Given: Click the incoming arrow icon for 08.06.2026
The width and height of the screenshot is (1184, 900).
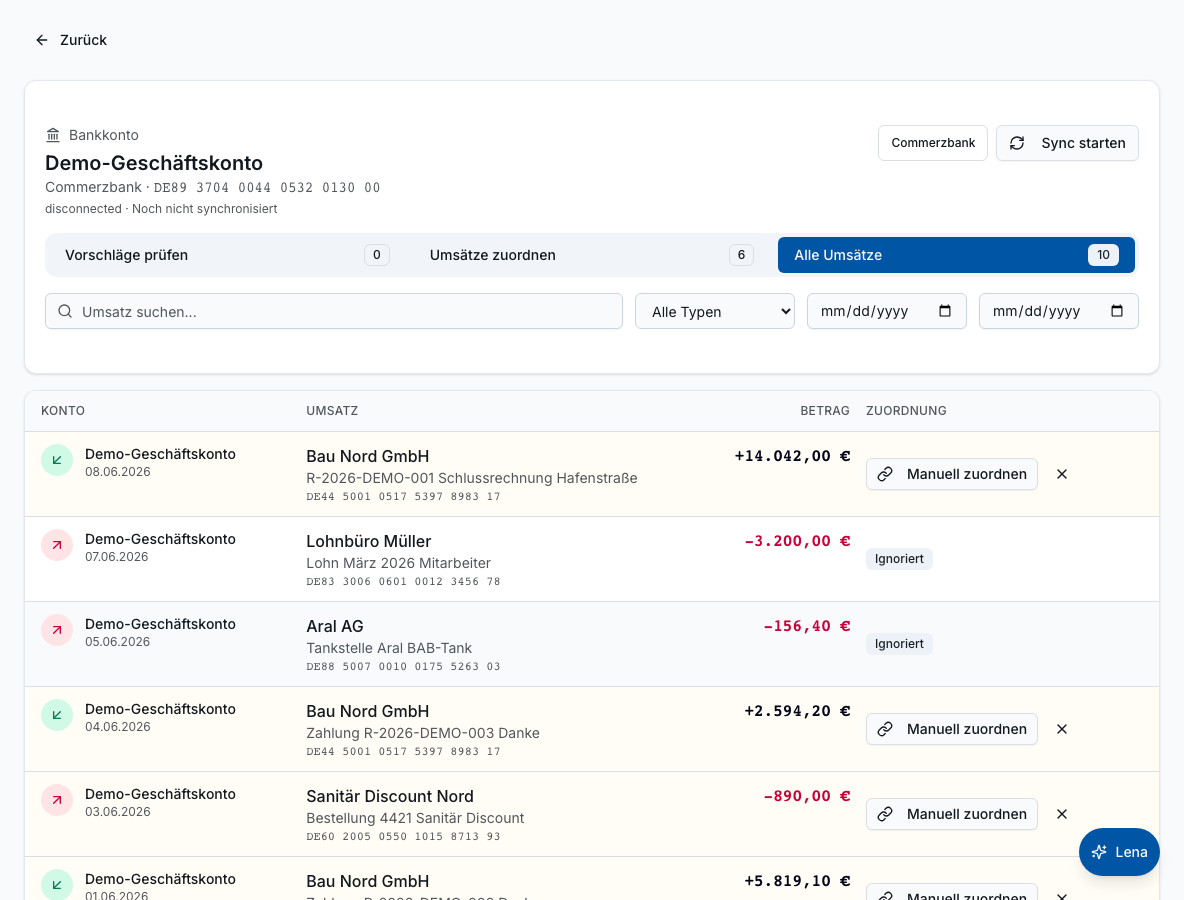Looking at the screenshot, I should click(57, 461).
